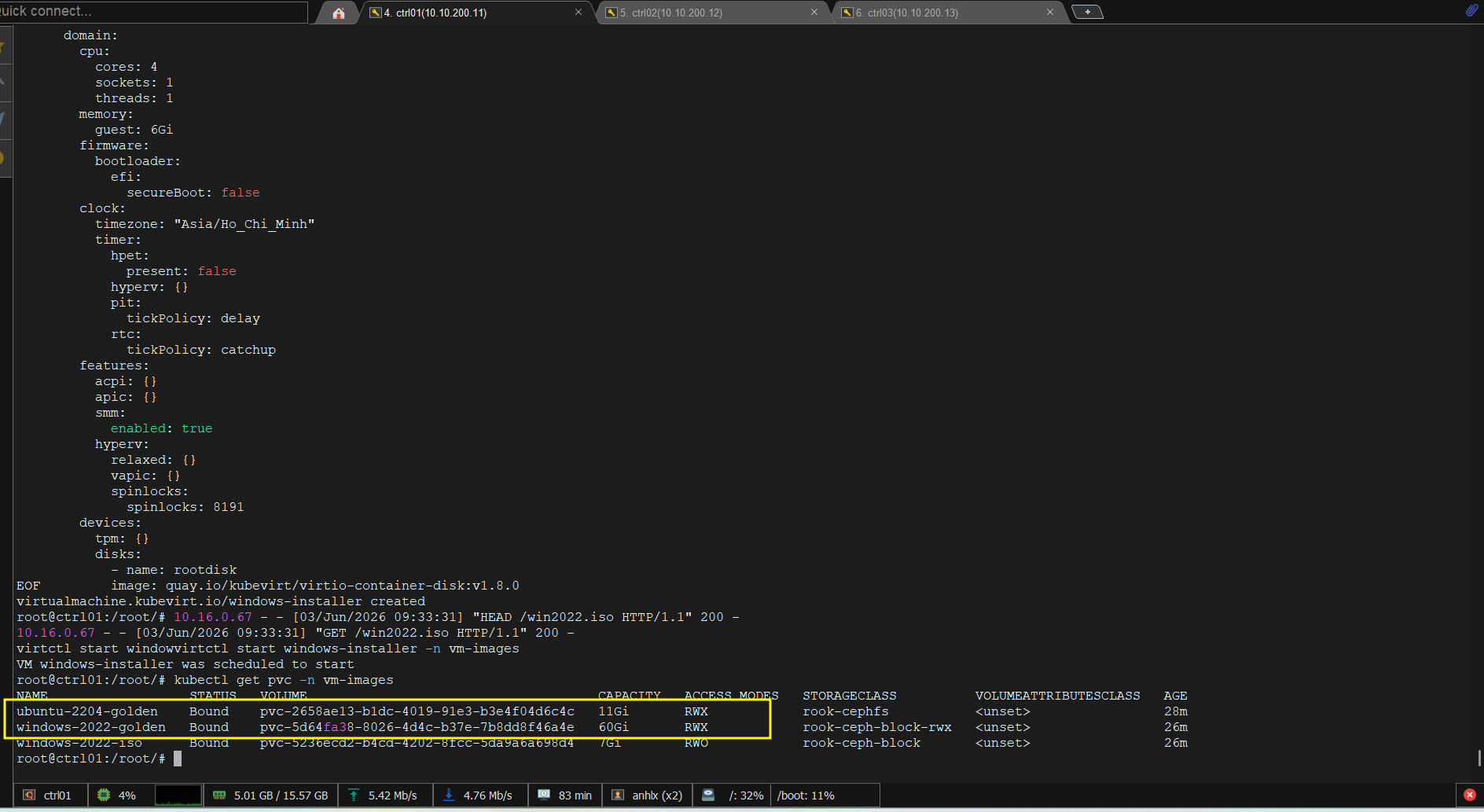
Task: Switch to the ctrl02(10.10.200.12) tab
Action: pyautogui.click(x=711, y=13)
